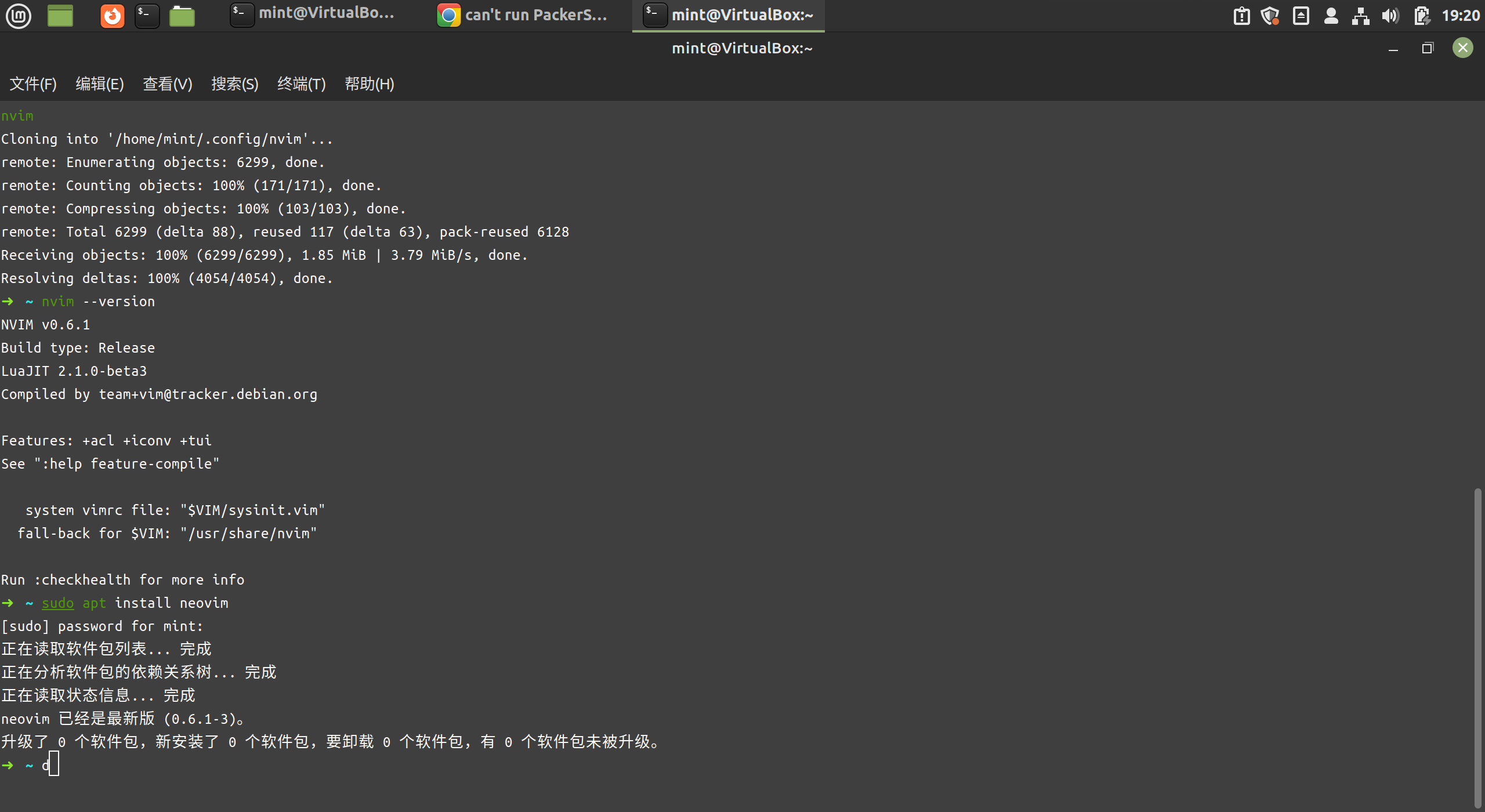This screenshot has width=1485, height=812.
Task: Launch a new terminal from the panel launcher
Action: (x=147, y=16)
